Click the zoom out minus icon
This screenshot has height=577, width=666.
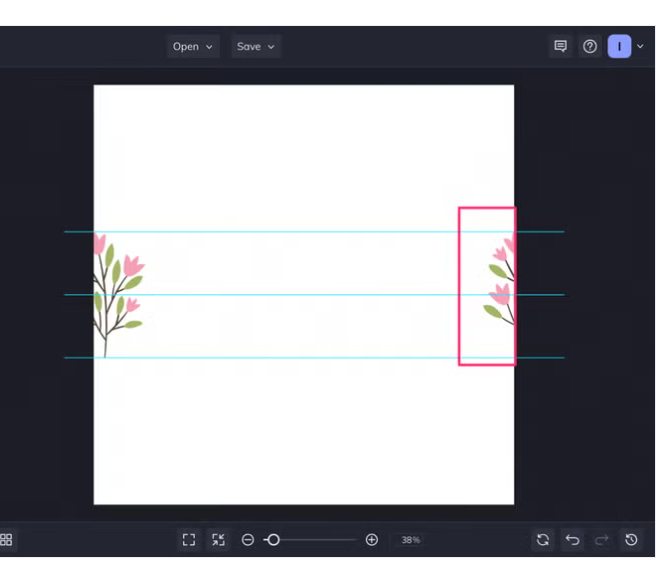[248, 540]
